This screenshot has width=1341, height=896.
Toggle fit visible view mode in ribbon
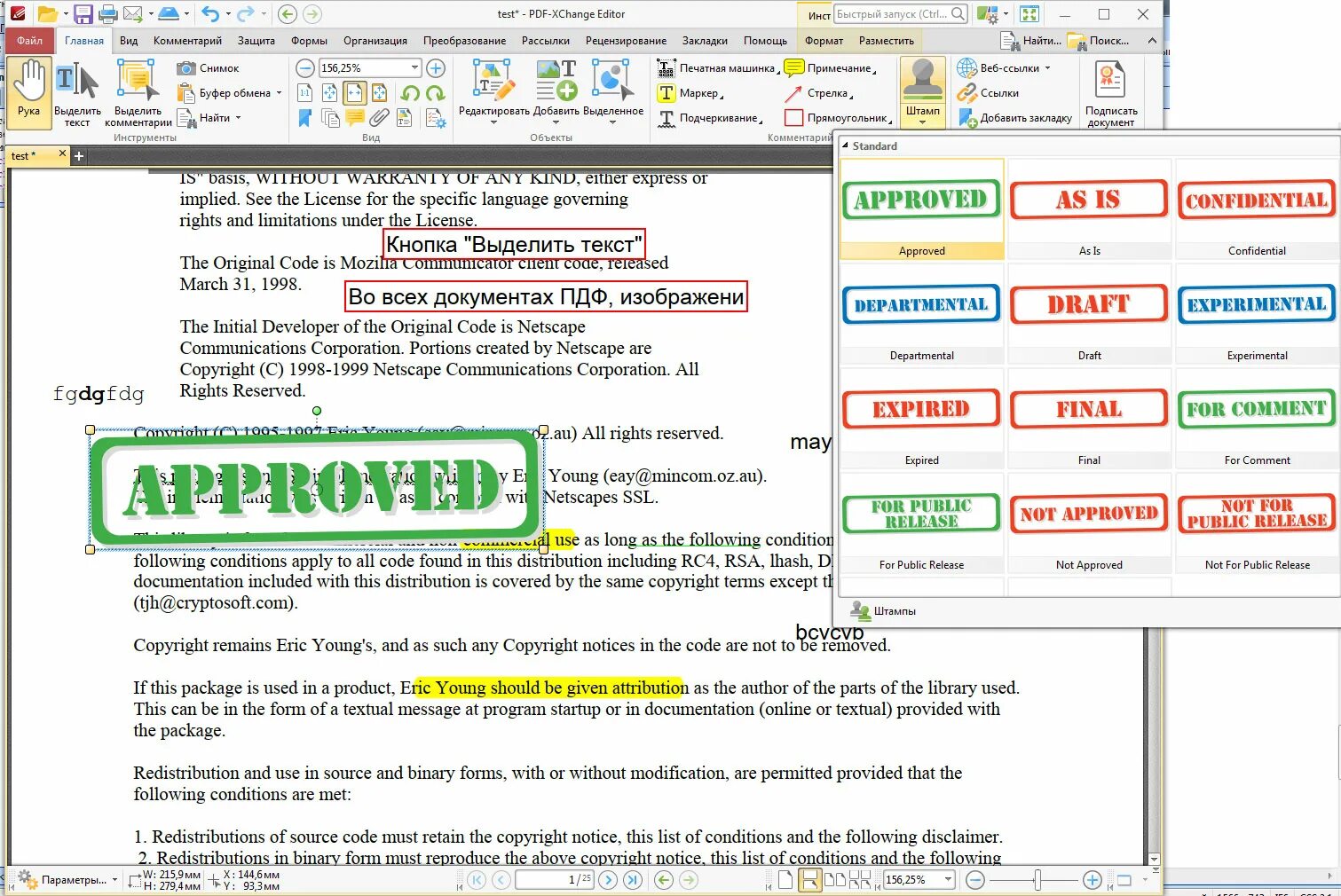pyautogui.click(x=379, y=93)
